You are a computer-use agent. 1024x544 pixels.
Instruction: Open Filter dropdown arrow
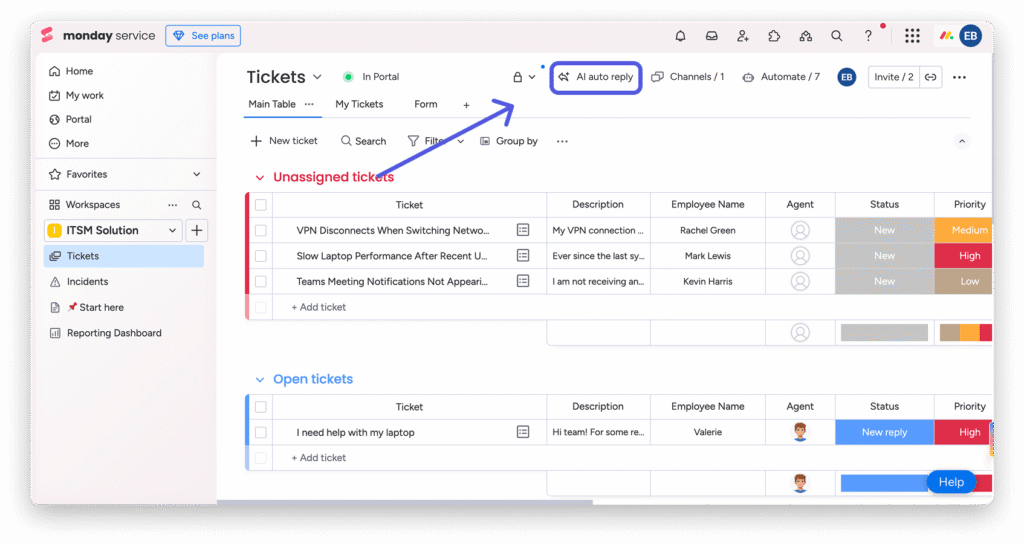460,141
